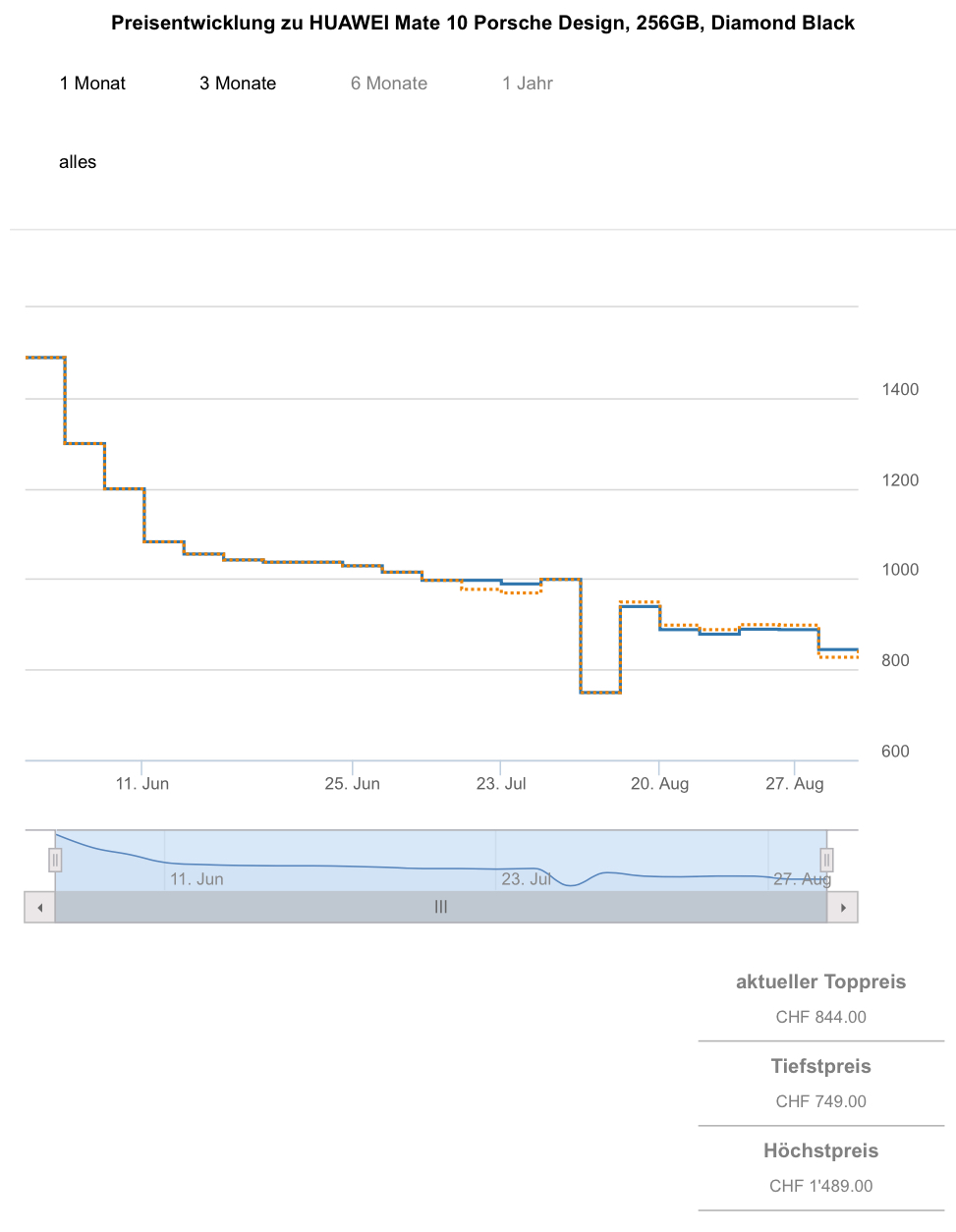Click the 1400 value on the price axis
Image resolution: width=956 pixels, height=1232 pixels.
click(900, 390)
